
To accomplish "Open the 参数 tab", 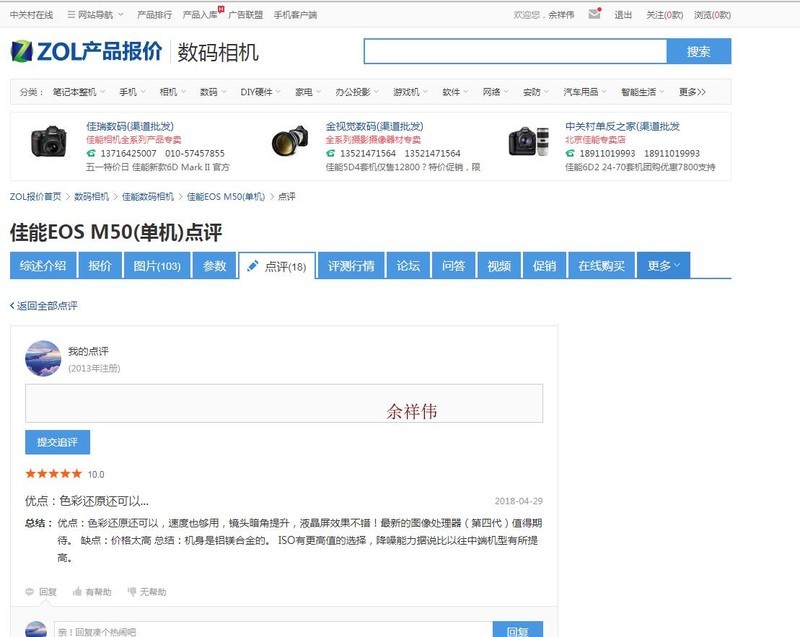I will click(x=214, y=265).
